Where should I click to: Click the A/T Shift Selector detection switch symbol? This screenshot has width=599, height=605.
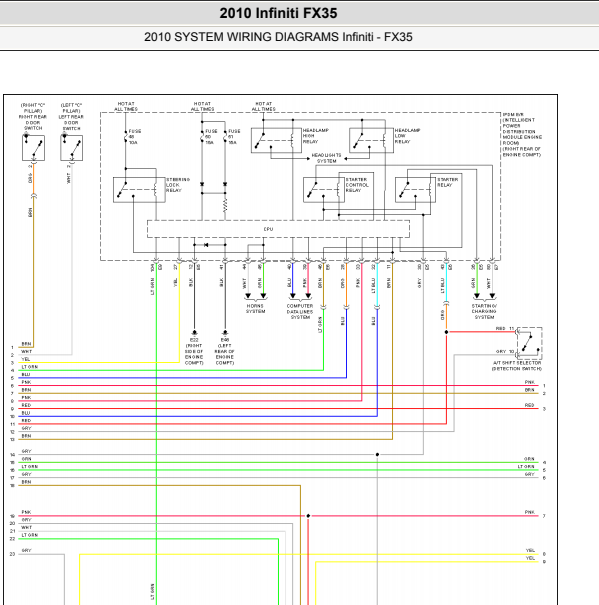click(529, 343)
